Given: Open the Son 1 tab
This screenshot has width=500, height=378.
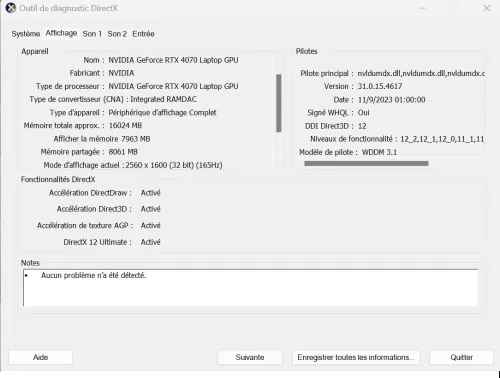Looking at the screenshot, I should coord(92,34).
